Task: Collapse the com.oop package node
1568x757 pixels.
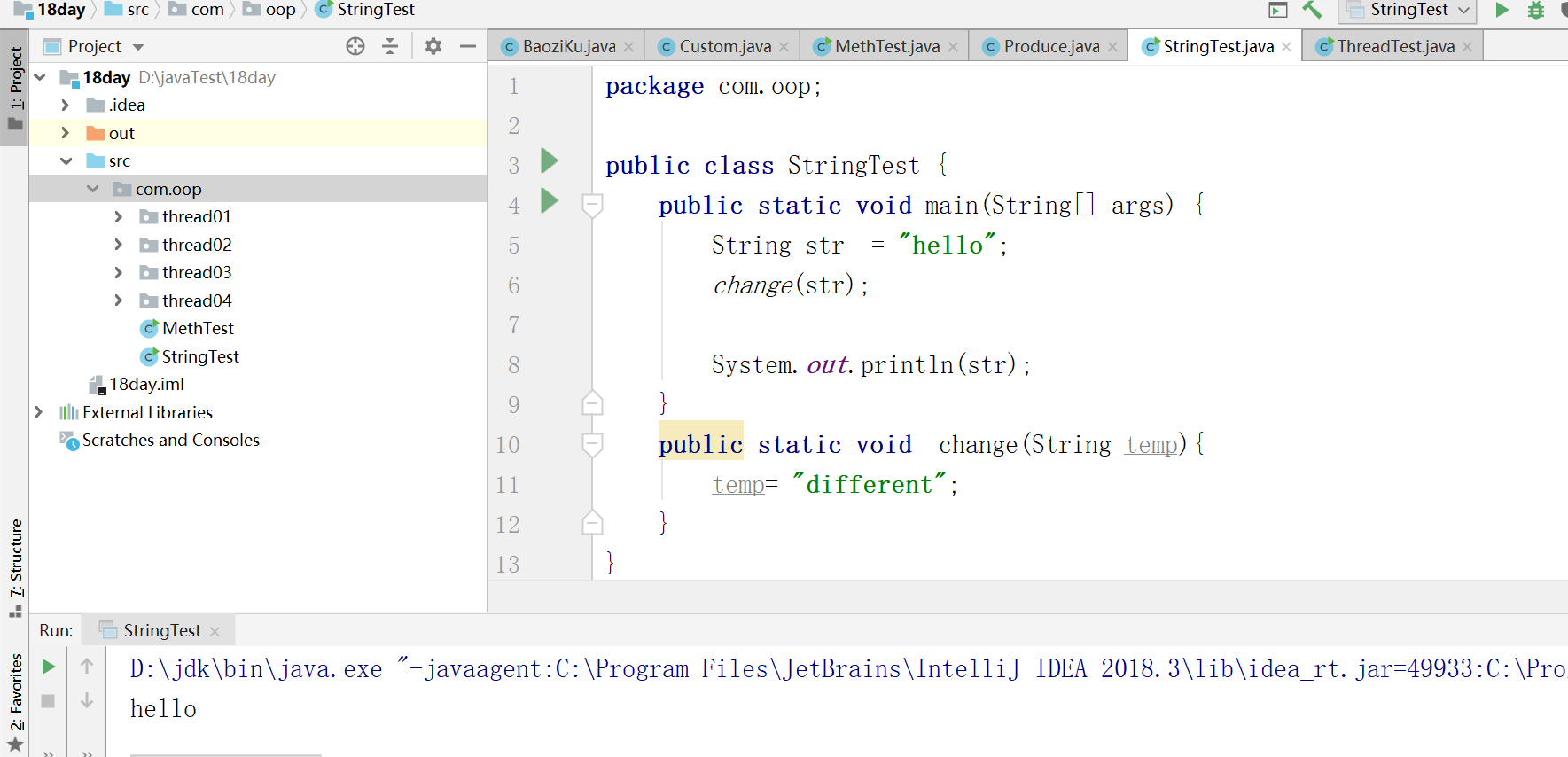Action: coord(93,189)
